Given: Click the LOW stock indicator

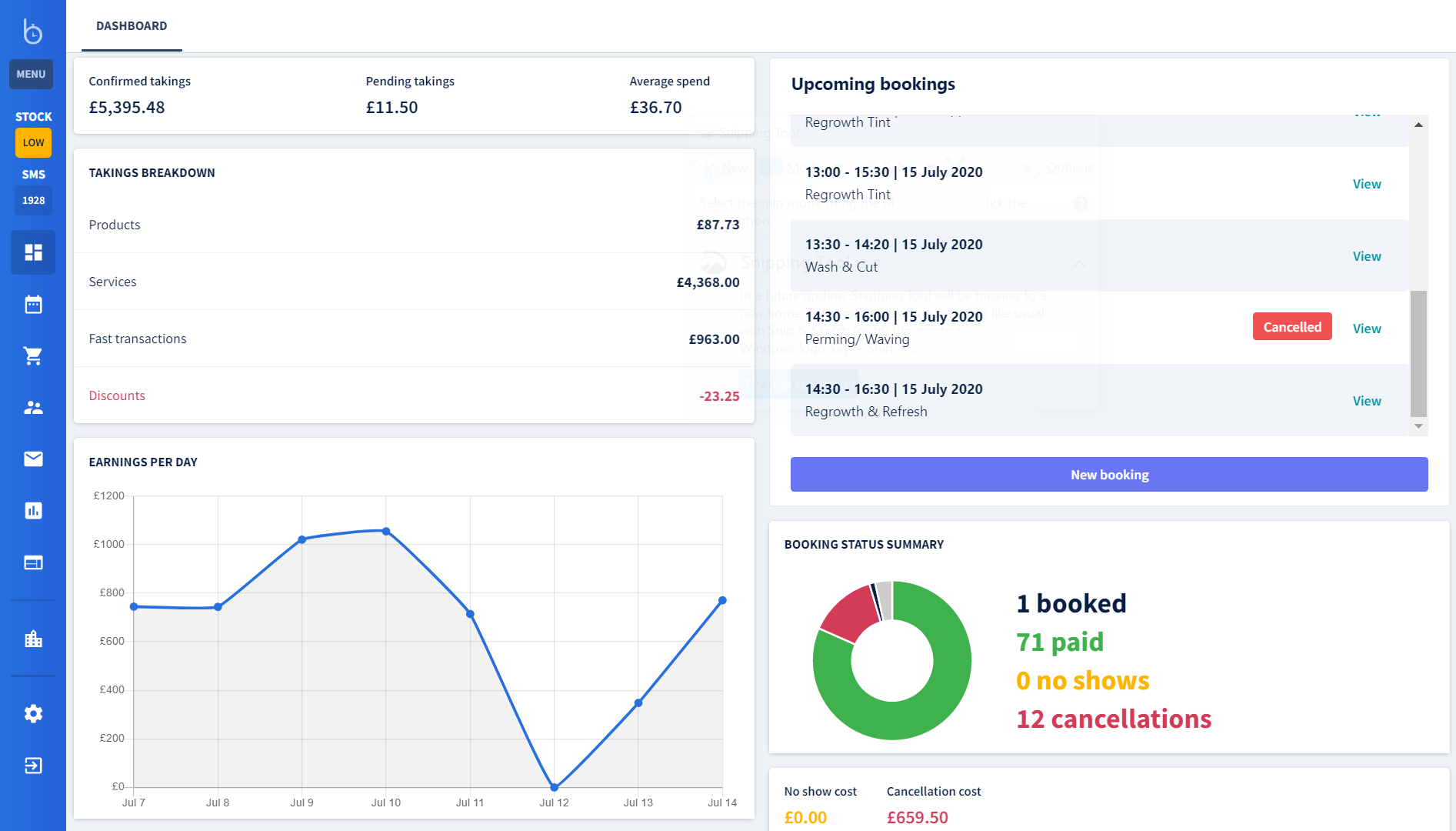Looking at the screenshot, I should pos(33,142).
